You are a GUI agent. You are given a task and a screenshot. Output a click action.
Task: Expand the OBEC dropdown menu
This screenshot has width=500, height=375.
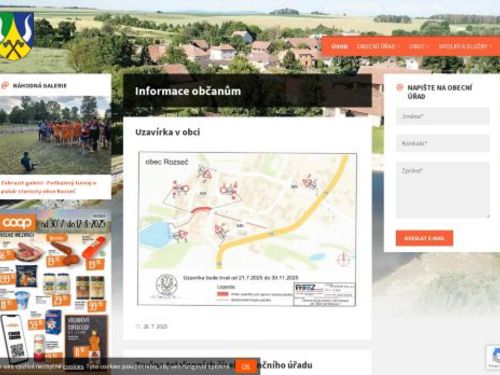419,46
